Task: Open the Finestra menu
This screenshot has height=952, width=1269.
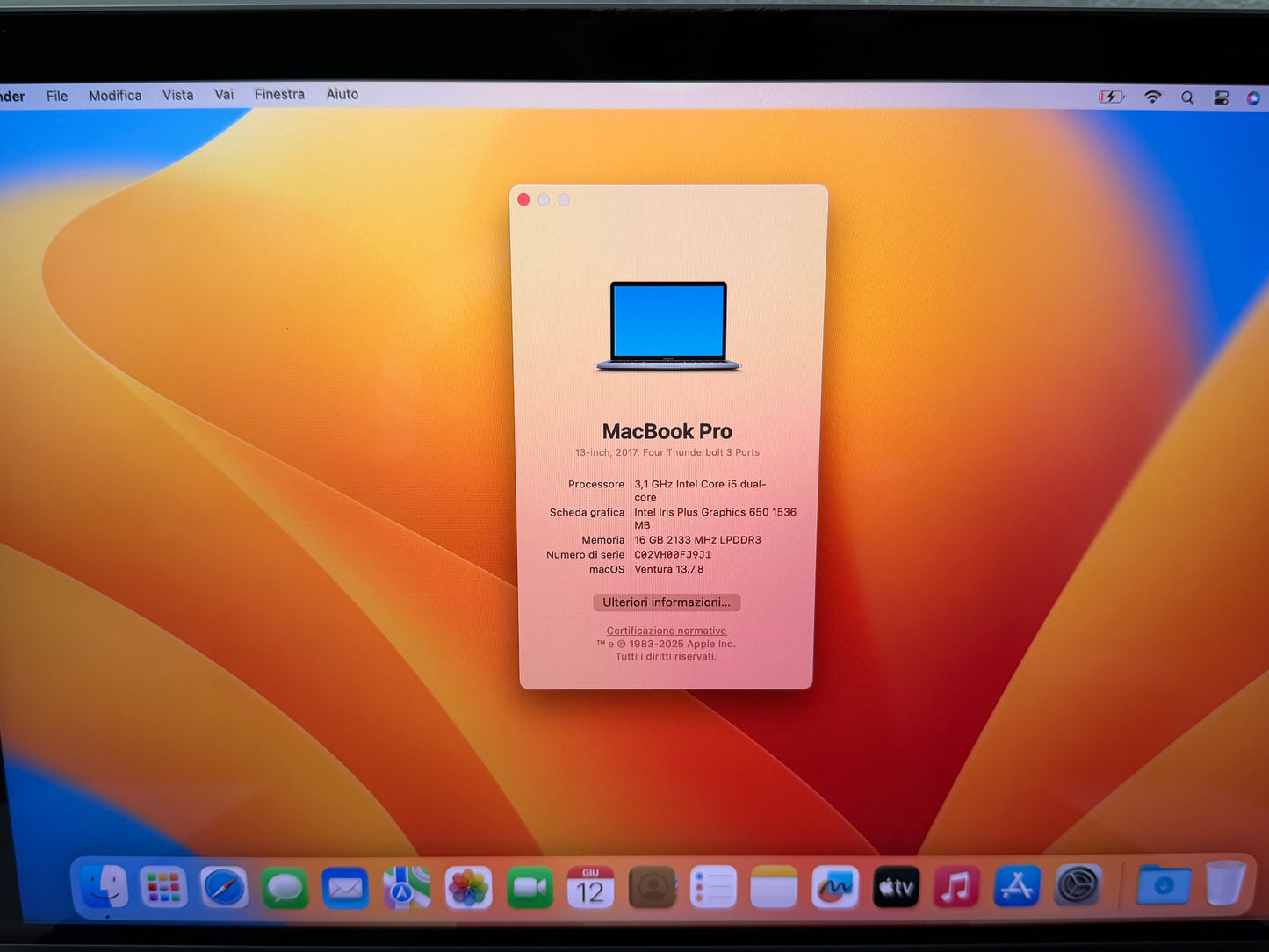Action: pos(279,94)
